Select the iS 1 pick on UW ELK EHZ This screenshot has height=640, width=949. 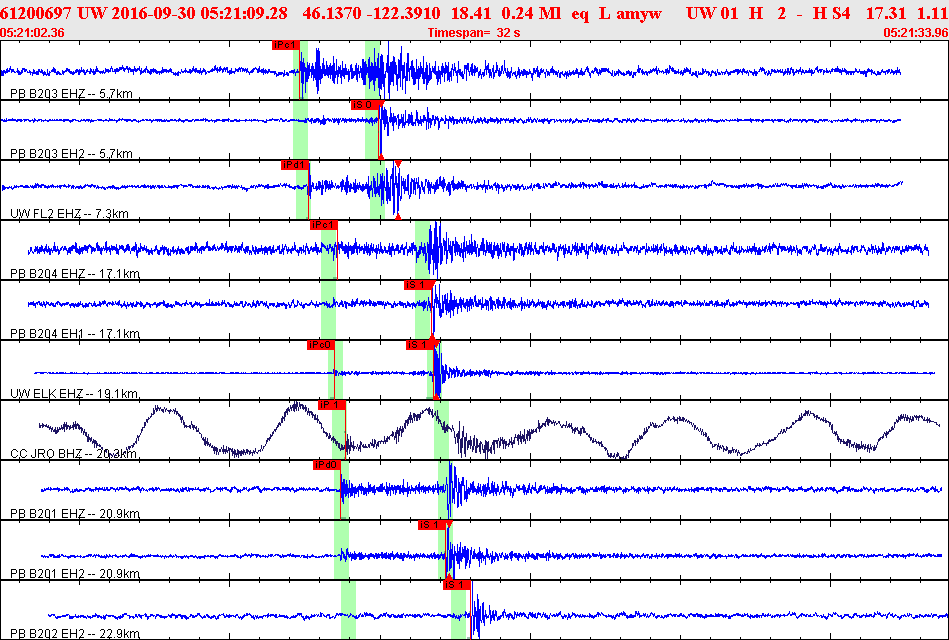click(x=421, y=345)
